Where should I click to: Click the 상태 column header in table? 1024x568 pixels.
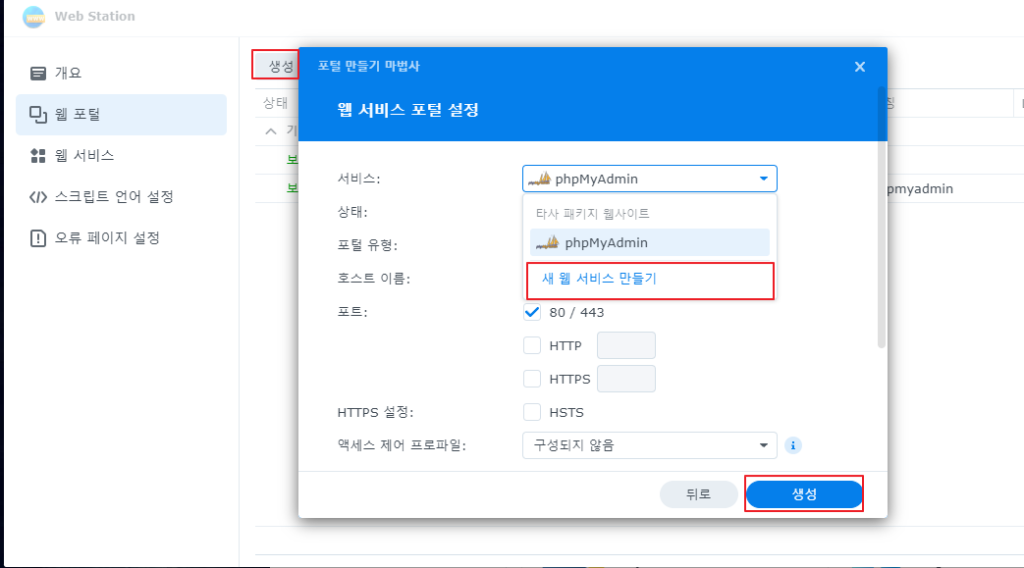[275, 103]
